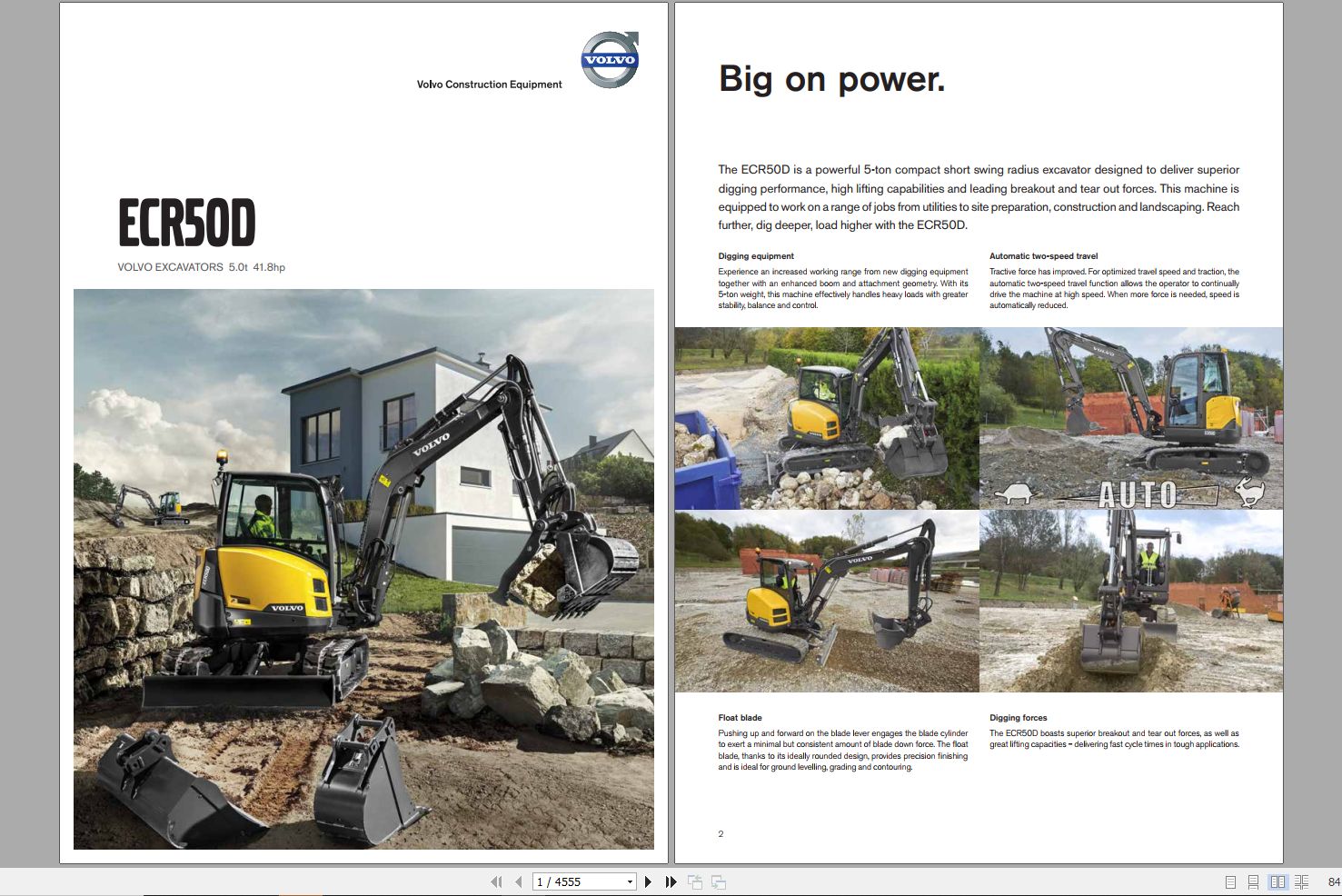Image resolution: width=1342 pixels, height=896 pixels.
Task: Go to the previous page
Action: click(x=518, y=881)
